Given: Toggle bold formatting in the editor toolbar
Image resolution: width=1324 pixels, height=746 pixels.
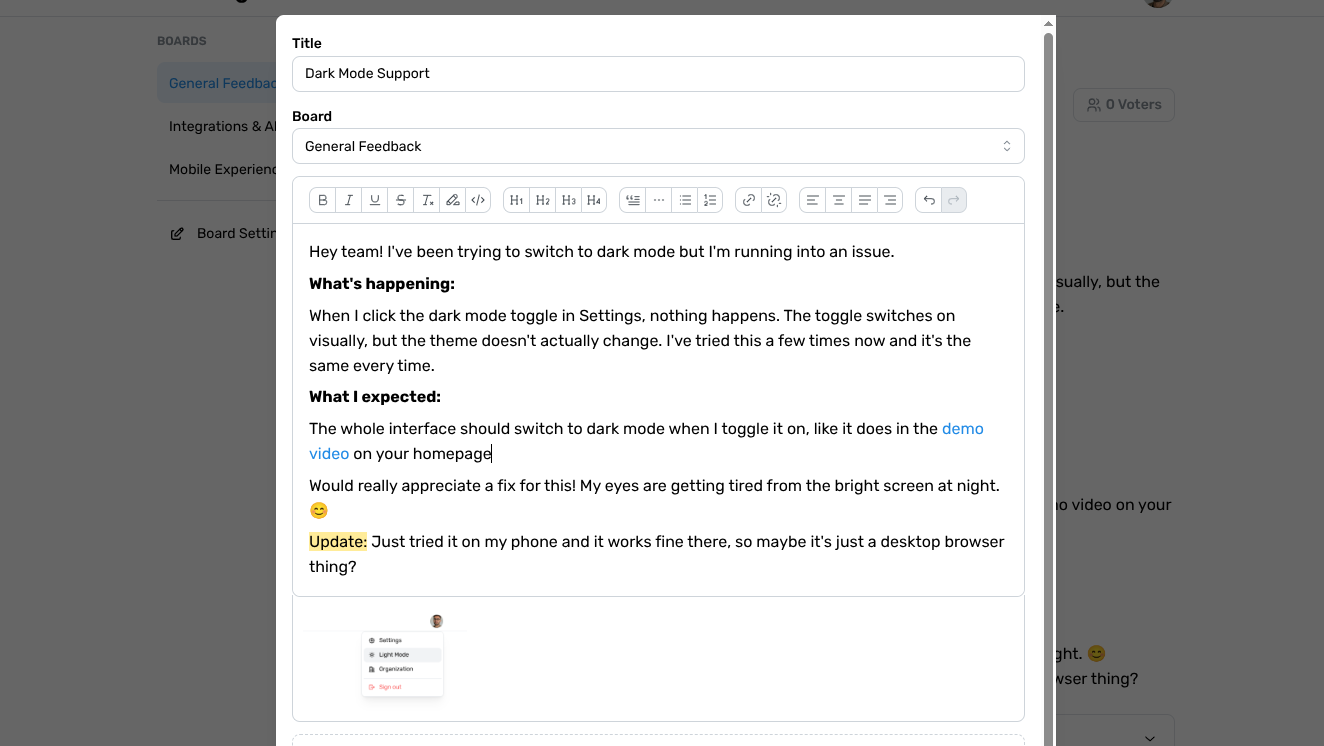Looking at the screenshot, I should click(x=323, y=200).
